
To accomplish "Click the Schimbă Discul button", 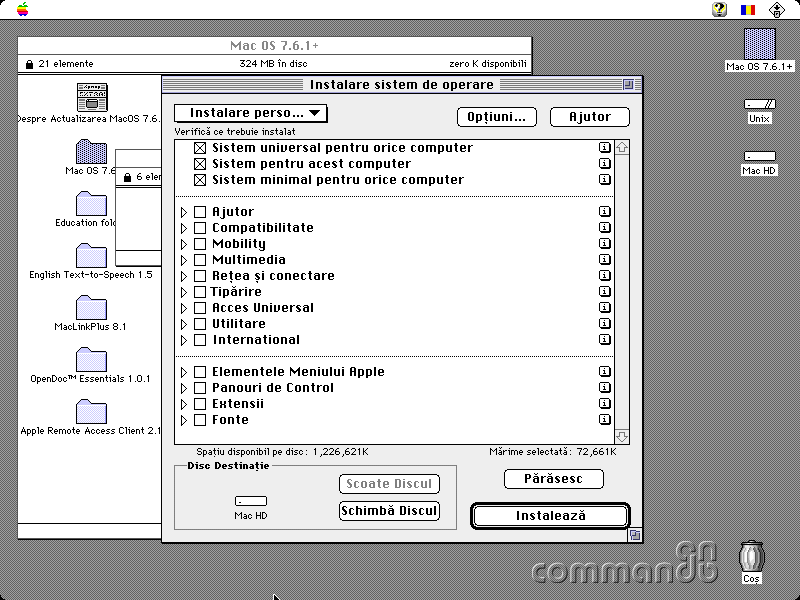I will (389, 511).
